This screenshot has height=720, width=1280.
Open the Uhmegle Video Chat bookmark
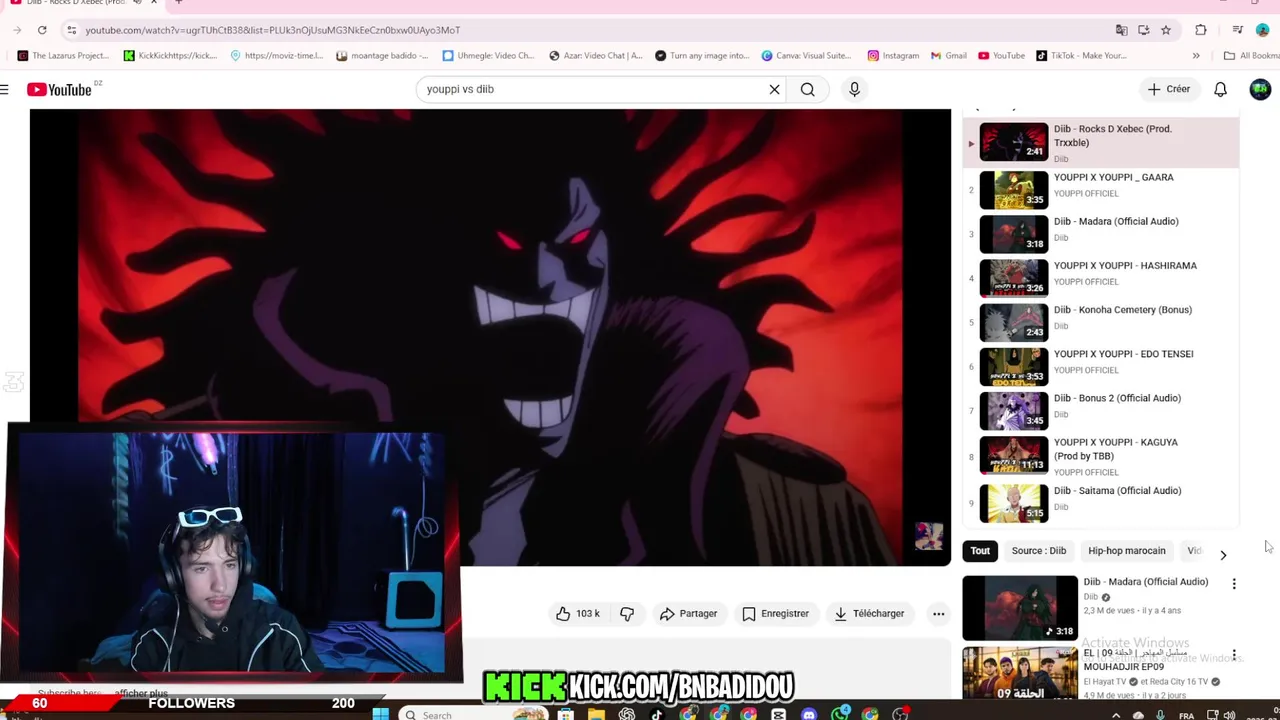489,55
